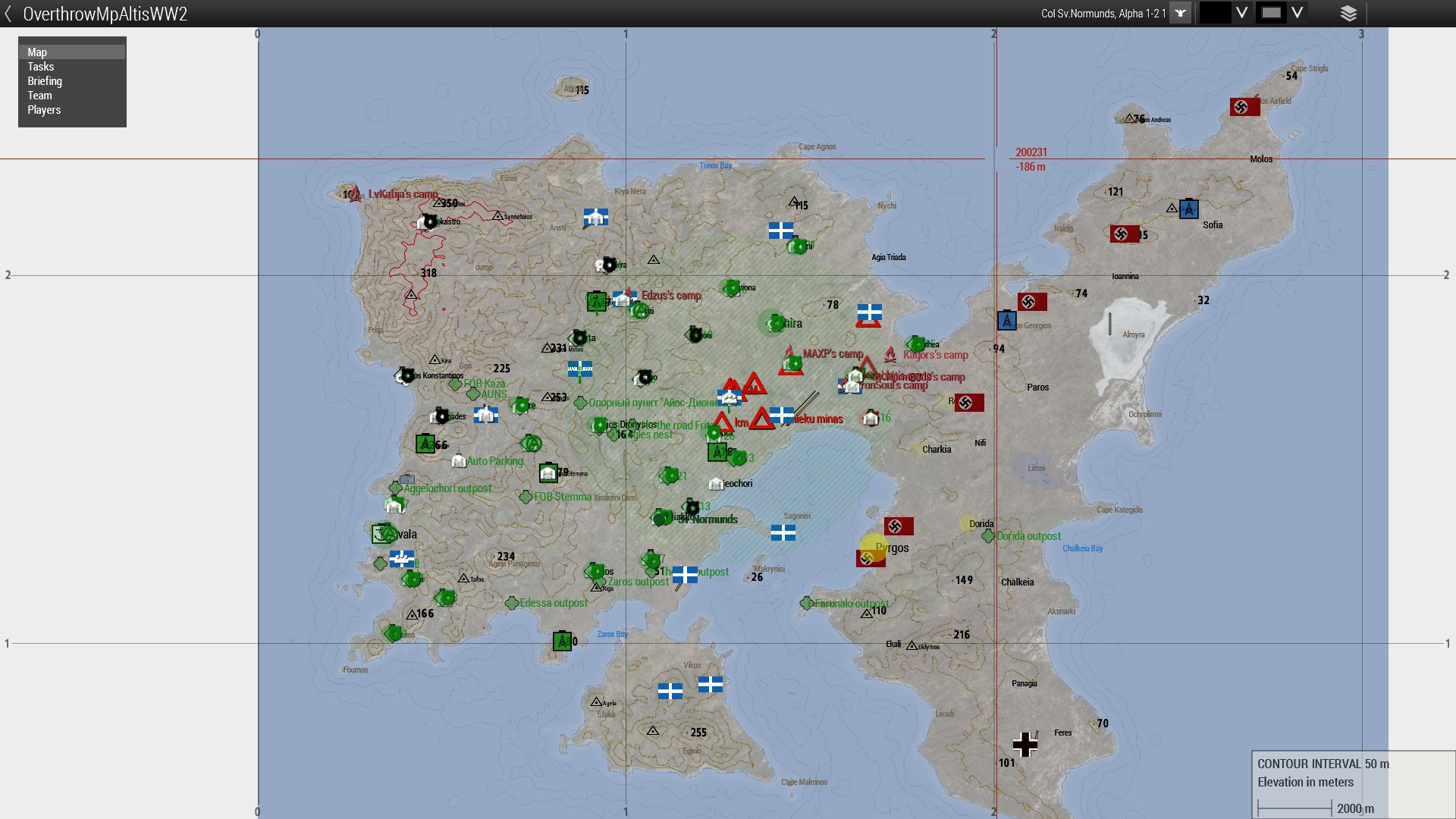Click the LvKatija's camp campfire marker

[354, 193]
